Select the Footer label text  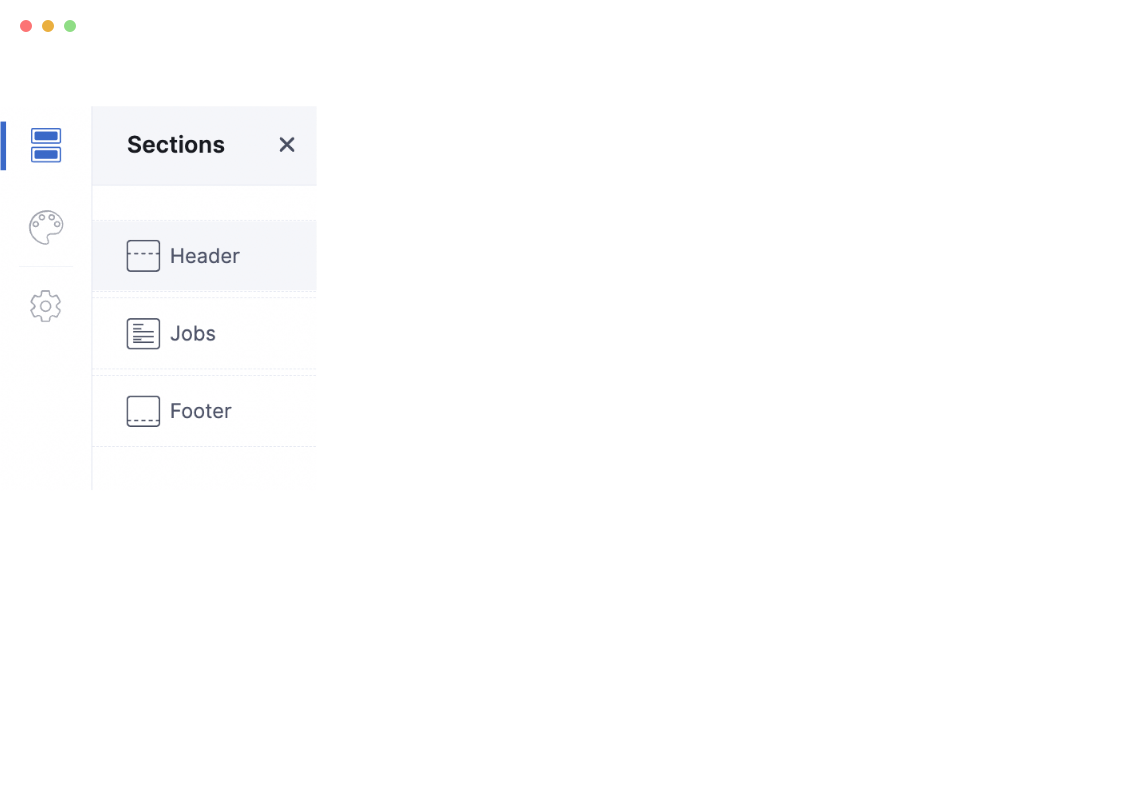point(201,411)
